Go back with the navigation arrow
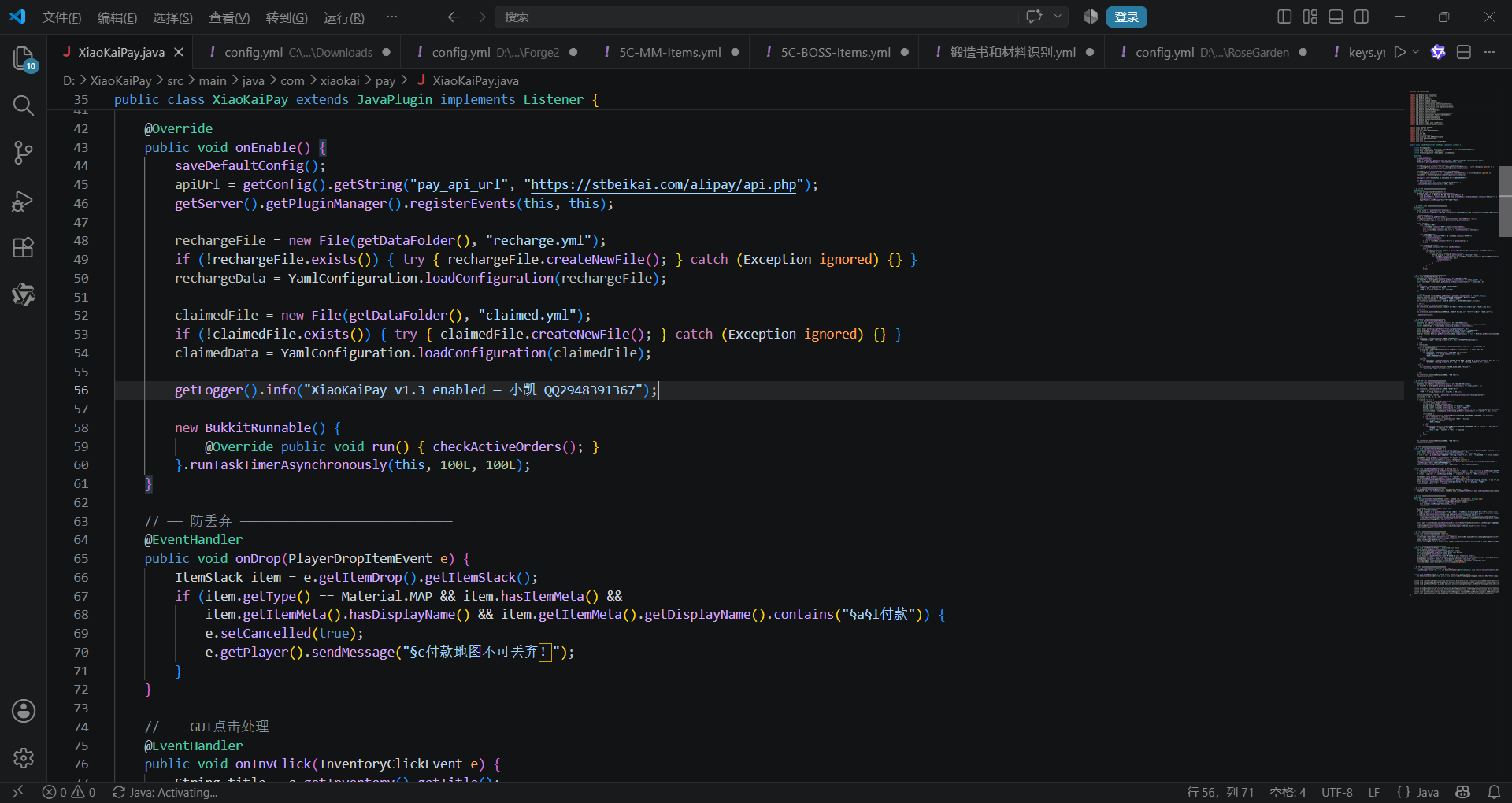This screenshot has width=1512, height=803. point(454,17)
